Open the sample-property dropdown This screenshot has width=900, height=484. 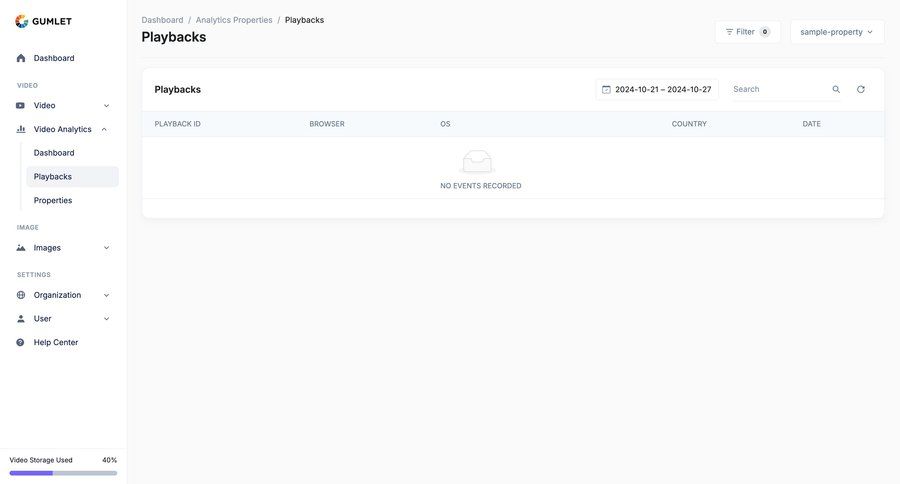pos(837,32)
